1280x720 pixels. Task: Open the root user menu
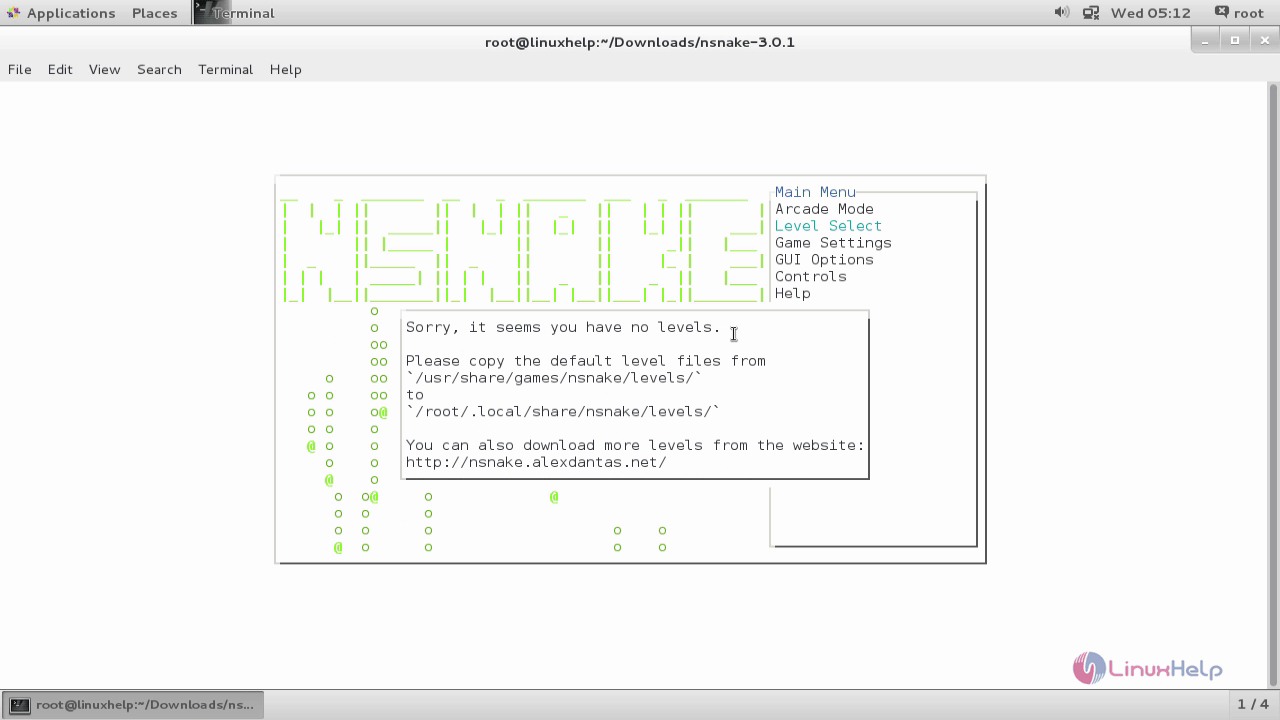tap(1239, 13)
